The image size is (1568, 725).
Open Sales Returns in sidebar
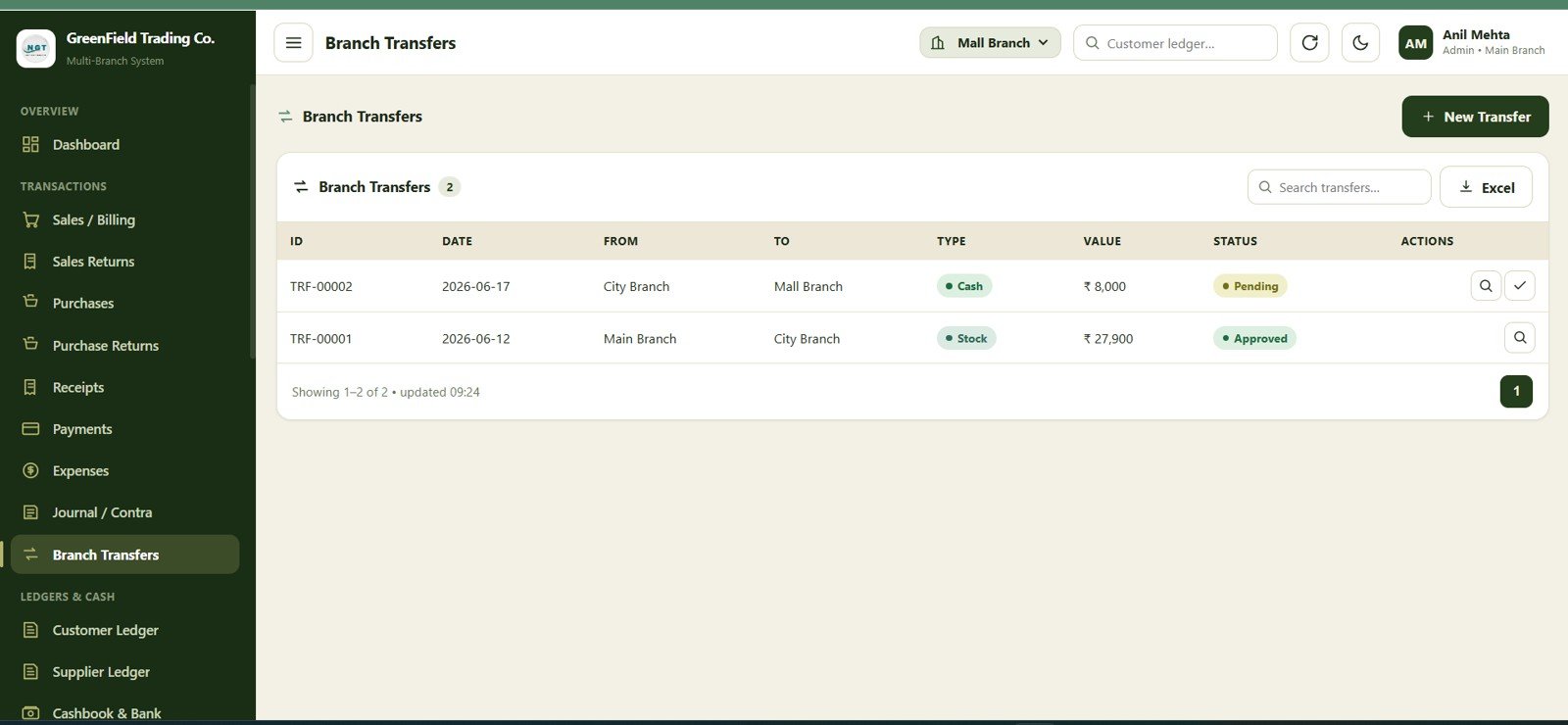pyautogui.click(x=124, y=262)
